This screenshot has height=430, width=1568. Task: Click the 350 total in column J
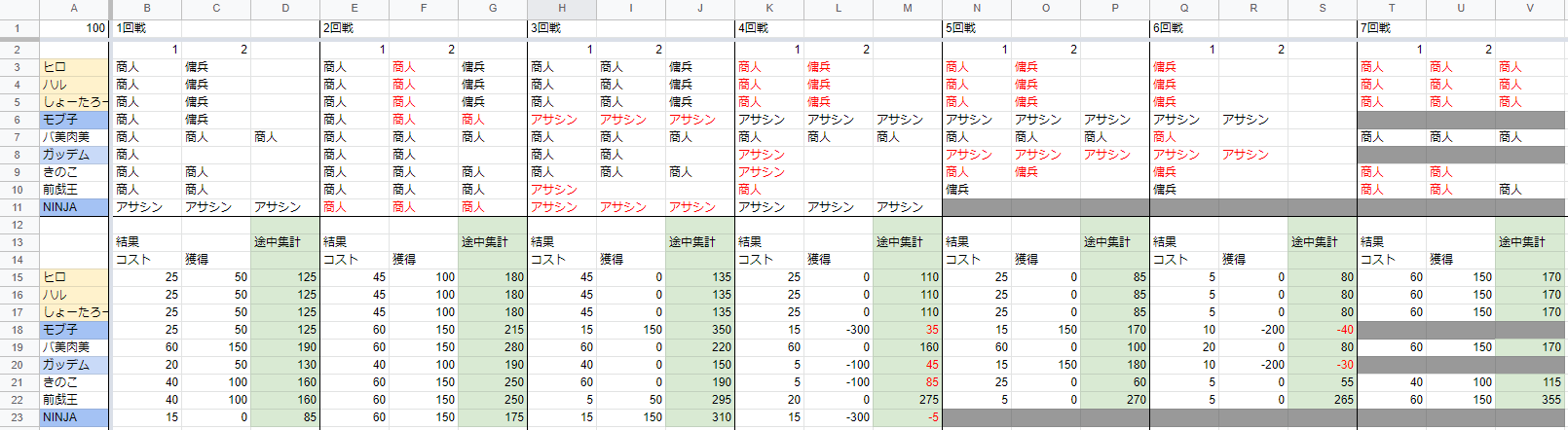[x=699, y=330]
